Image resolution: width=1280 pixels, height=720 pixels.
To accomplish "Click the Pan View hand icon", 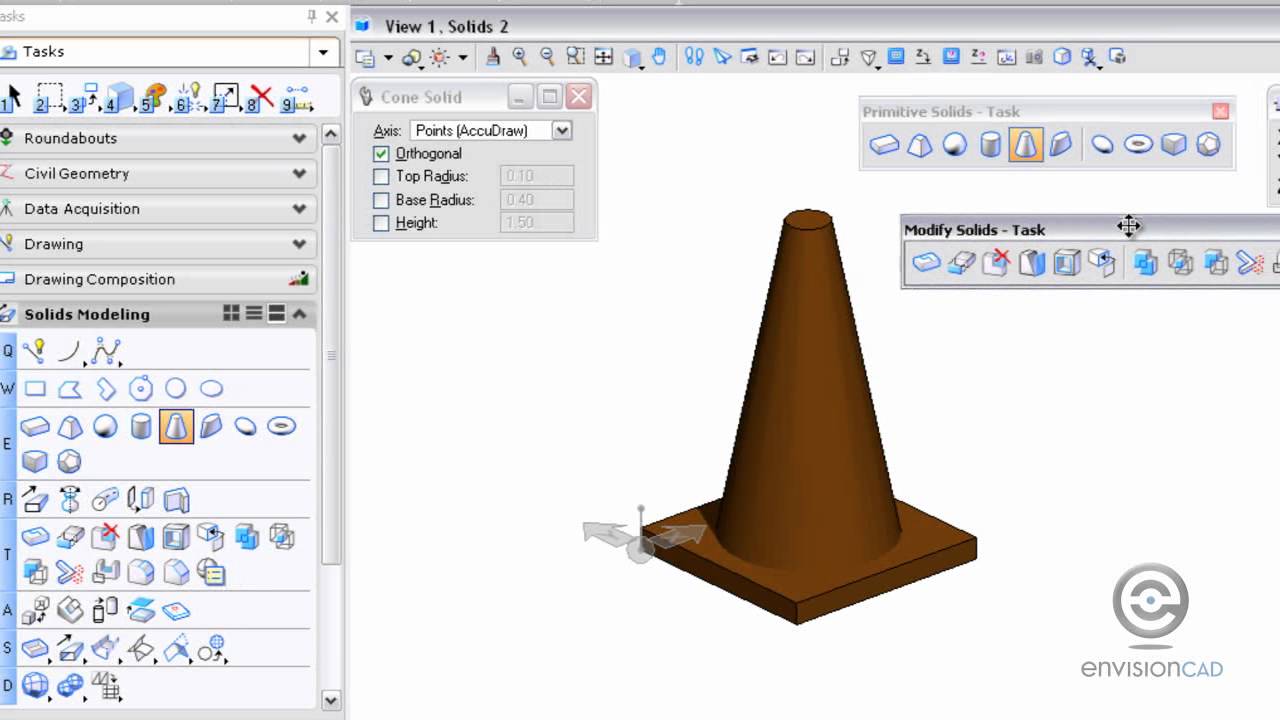I will 659,57.
